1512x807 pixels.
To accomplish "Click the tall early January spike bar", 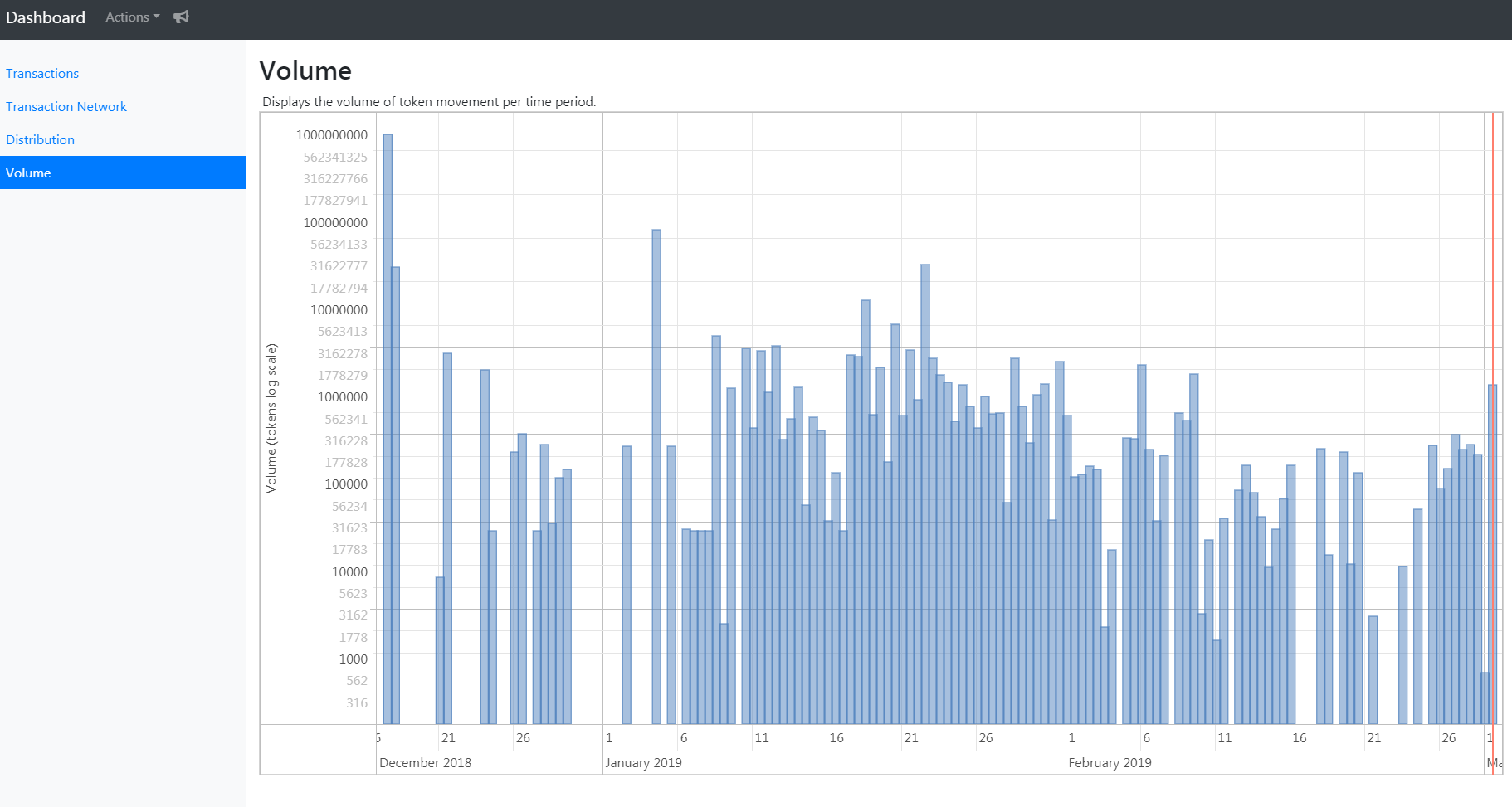I will coord(656,477).
